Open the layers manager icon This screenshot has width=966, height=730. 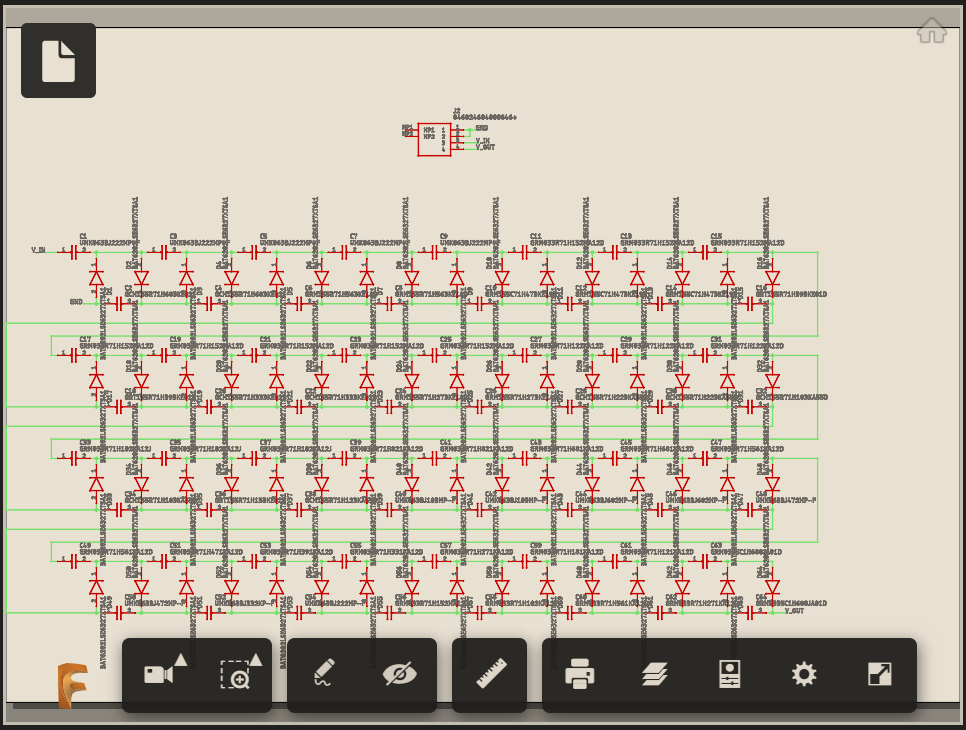(654, 674)
